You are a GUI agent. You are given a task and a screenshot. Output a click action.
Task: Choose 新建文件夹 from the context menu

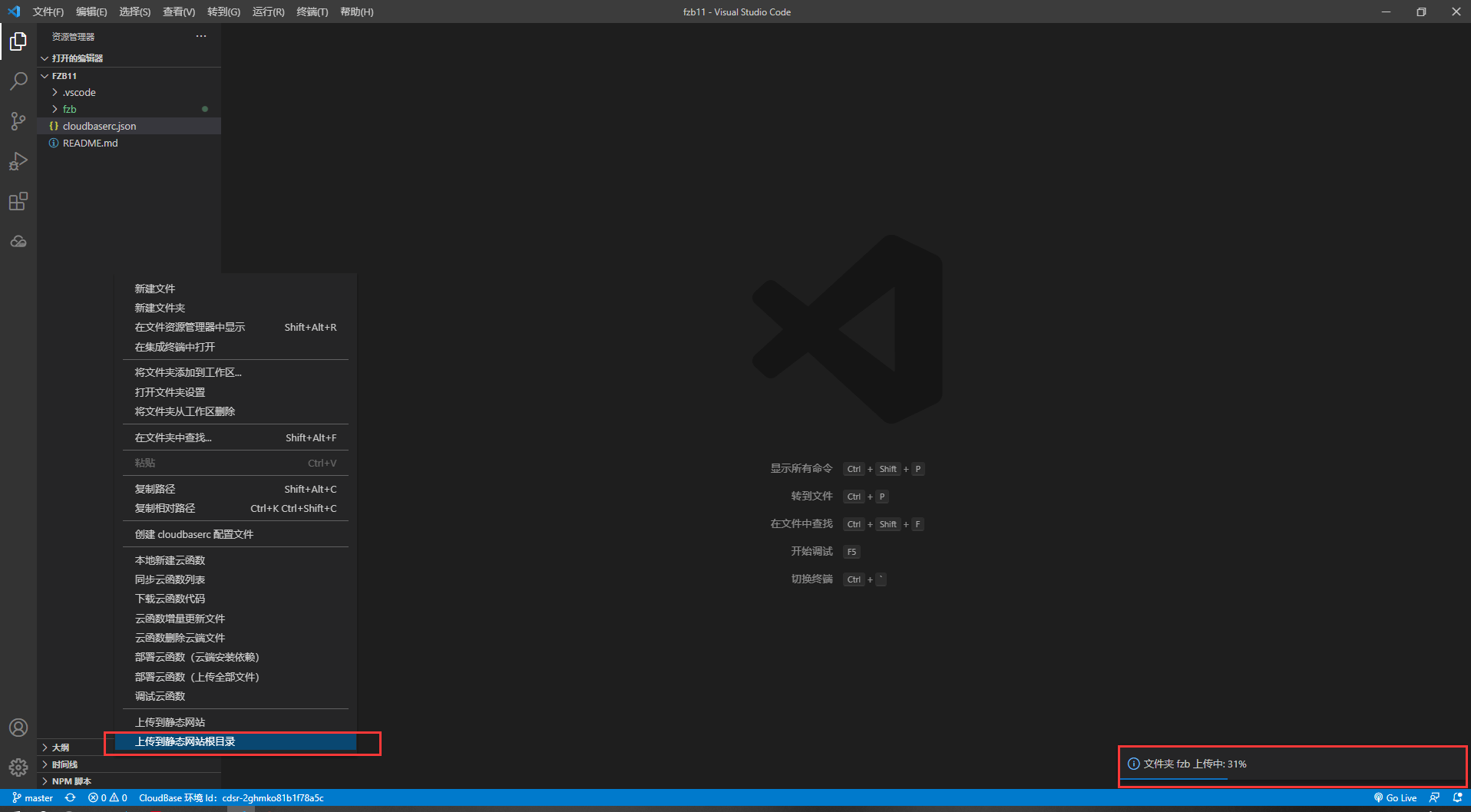(236, 308)
